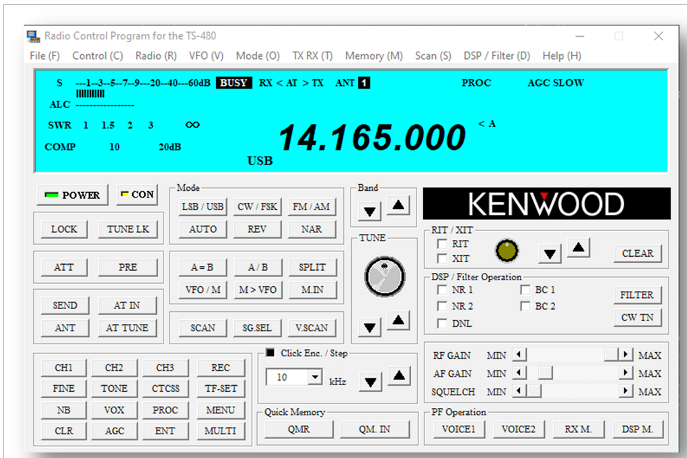
Task: Click the 14.165.000 frequency display
Action: coord(372,138)
